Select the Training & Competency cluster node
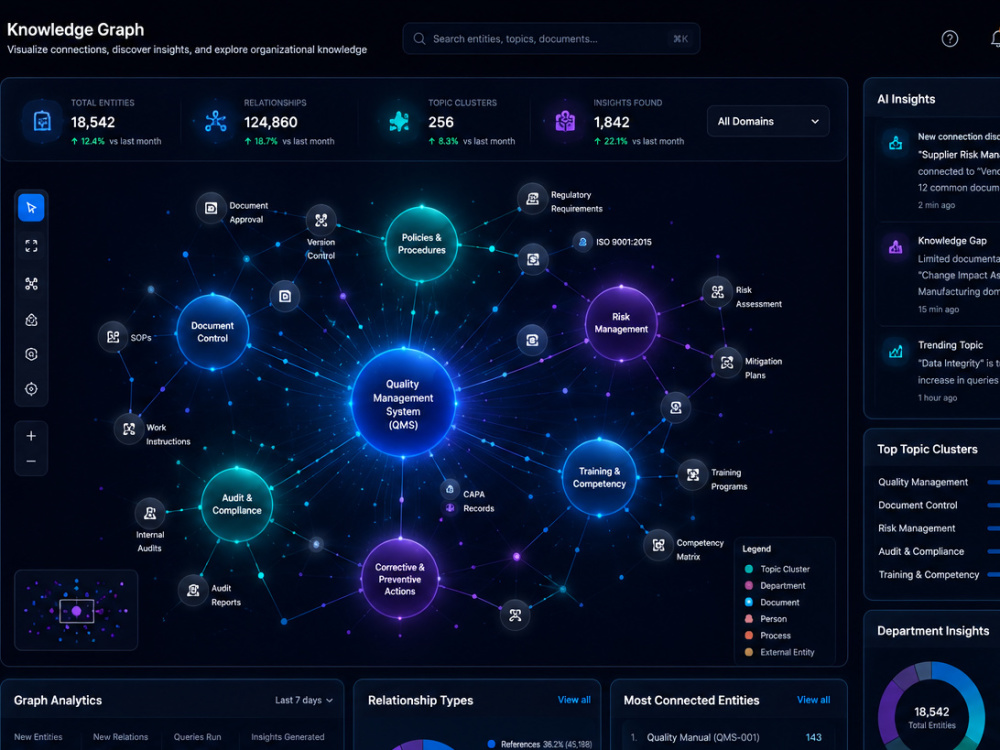 point(599,477)
